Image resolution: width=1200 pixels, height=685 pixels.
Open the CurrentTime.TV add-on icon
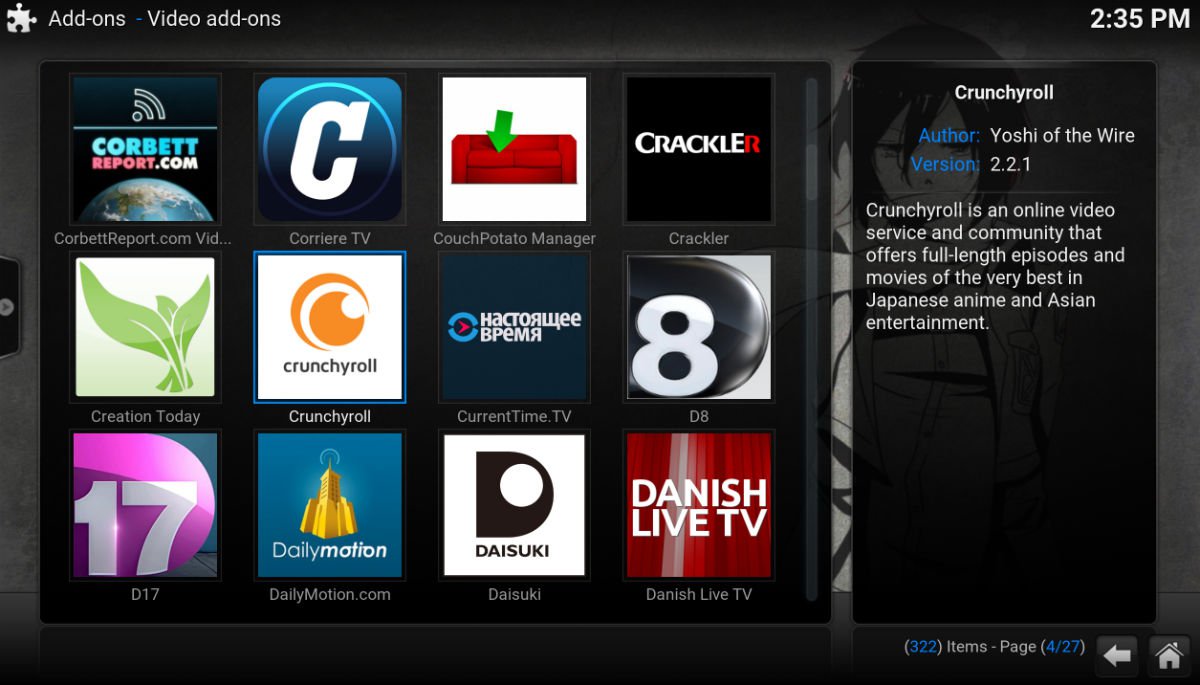tap(514, 327)
